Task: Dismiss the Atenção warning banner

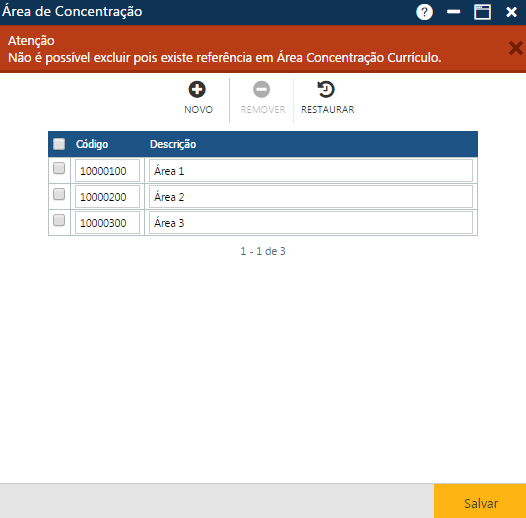Action: [x=516, y=48]
